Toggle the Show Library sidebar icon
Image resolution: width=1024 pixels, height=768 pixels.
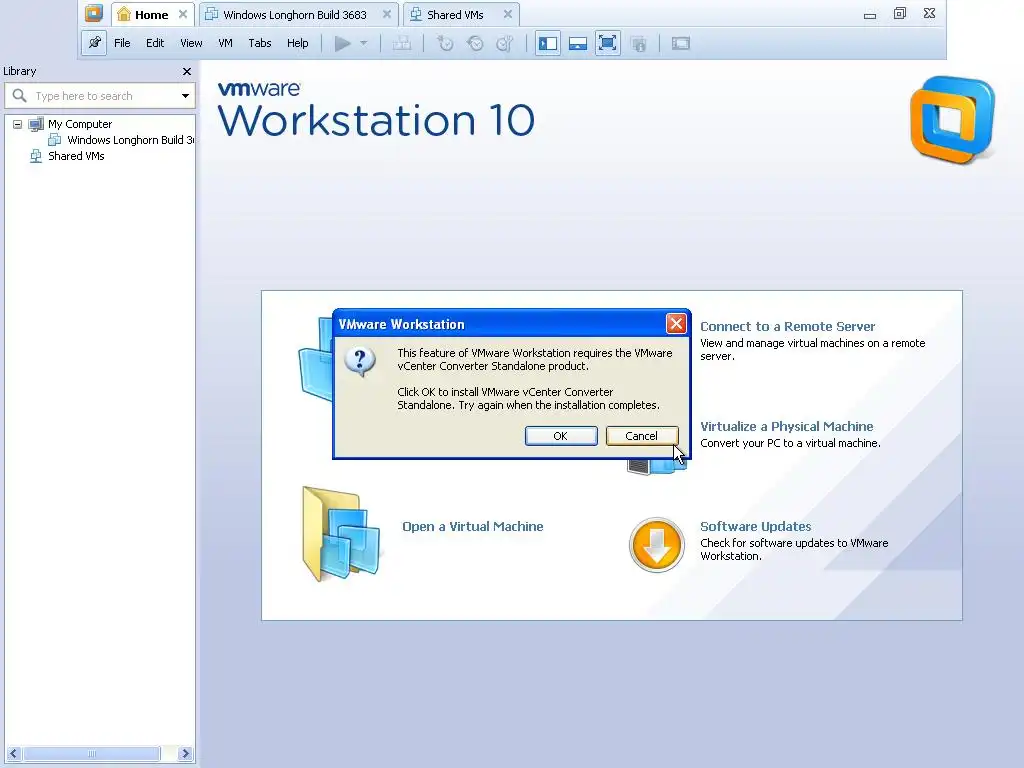[547, 44]
